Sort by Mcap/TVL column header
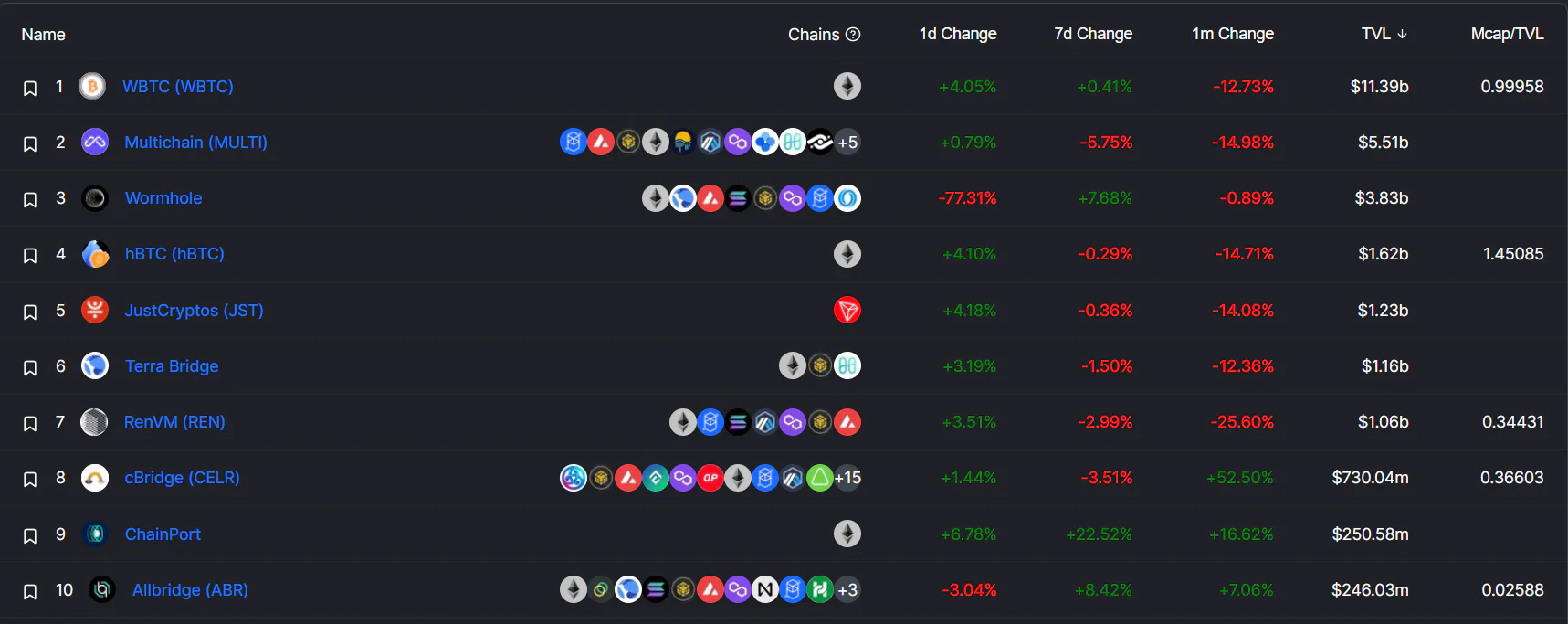Viewport: 1568px width, 624px height. coord(1507,34)
